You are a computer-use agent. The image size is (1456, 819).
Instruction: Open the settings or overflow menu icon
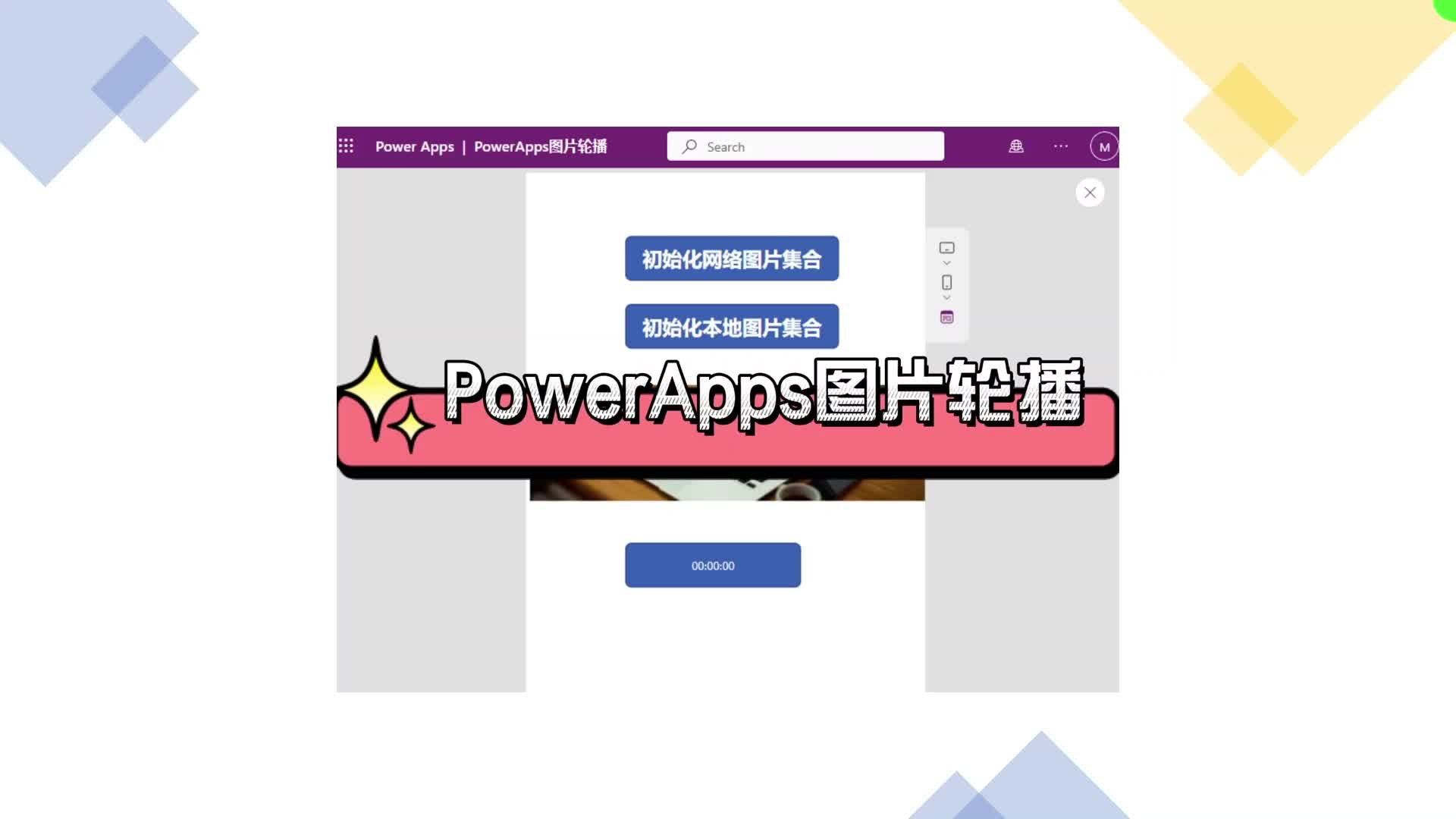(x=1060, y=146)
